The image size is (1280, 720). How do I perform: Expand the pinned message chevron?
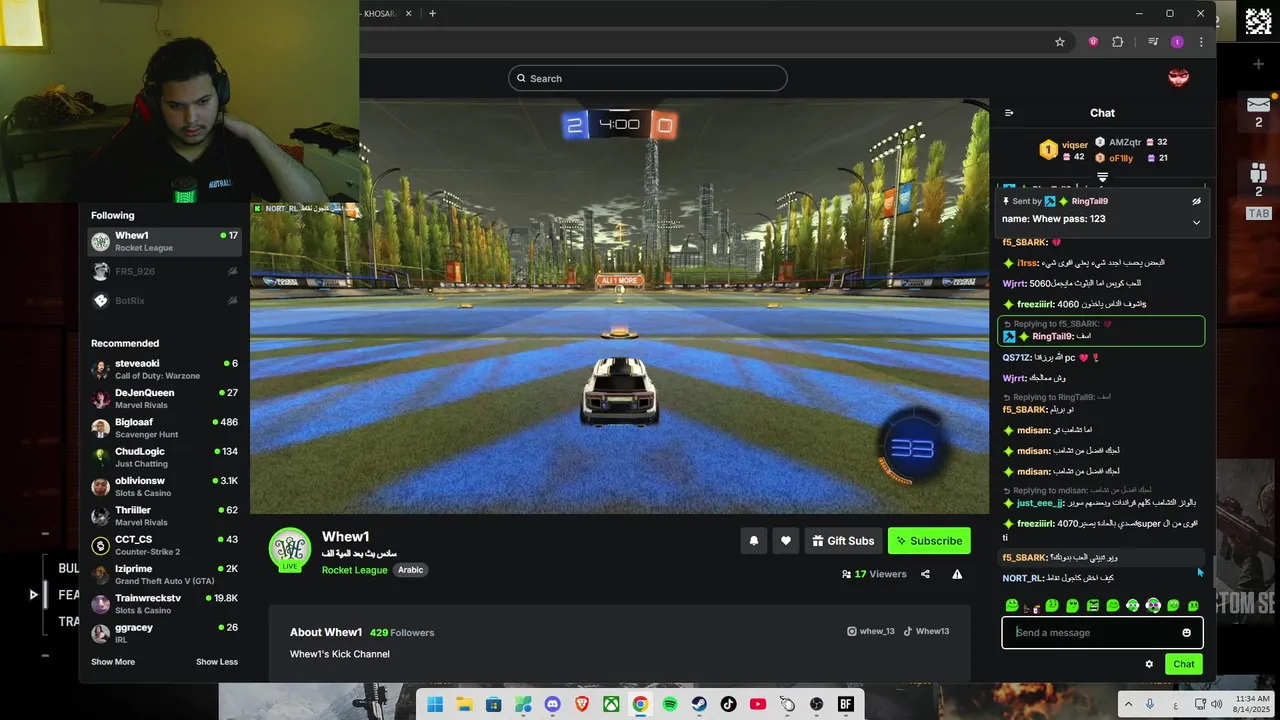(1196, 222)
